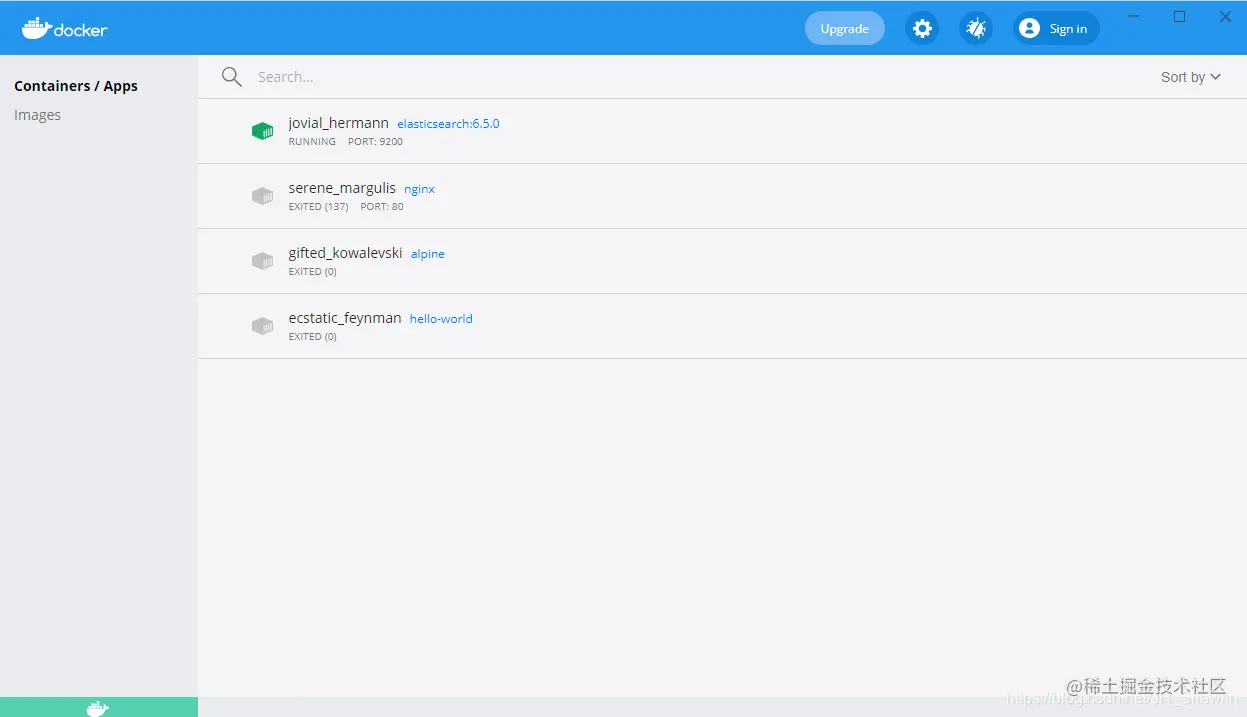1247x717 pixels.
Task: Click the RUNNING status of jovial_hermann
Action: 312,142
